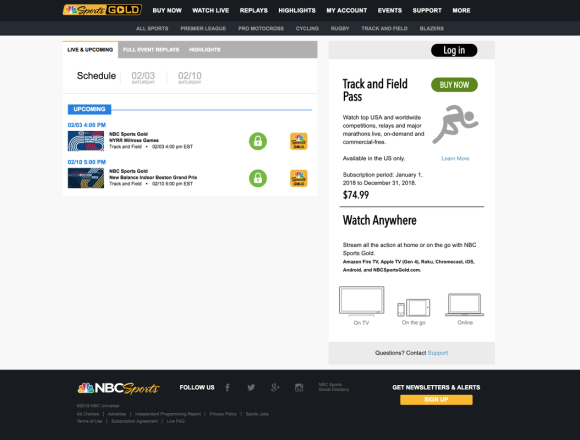Open the Twitter icon in the footer

pos(251,387)
